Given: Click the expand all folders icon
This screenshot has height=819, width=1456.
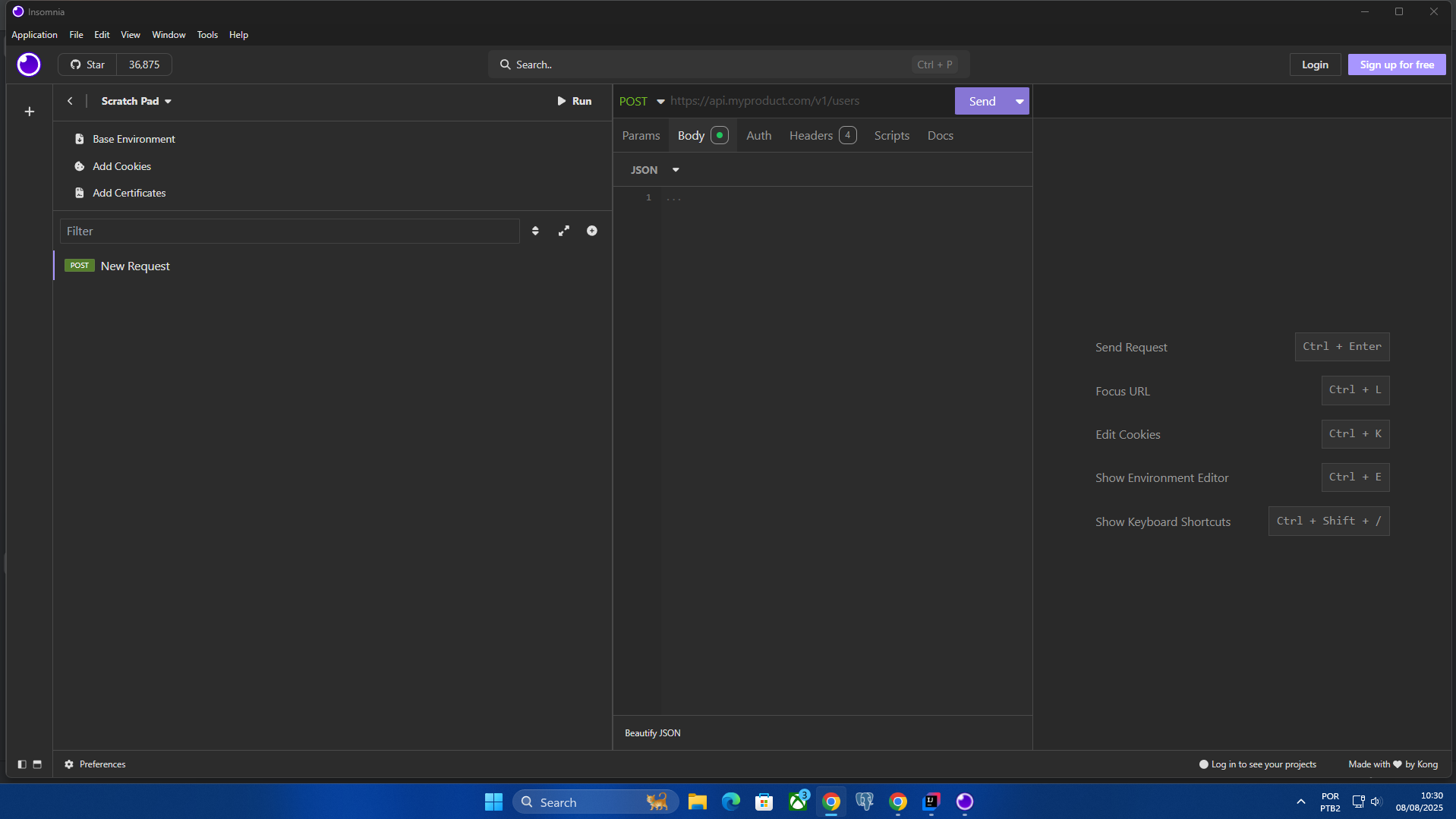Looking at the screenshot, I should pyautogui.click(x=564, y=231).
